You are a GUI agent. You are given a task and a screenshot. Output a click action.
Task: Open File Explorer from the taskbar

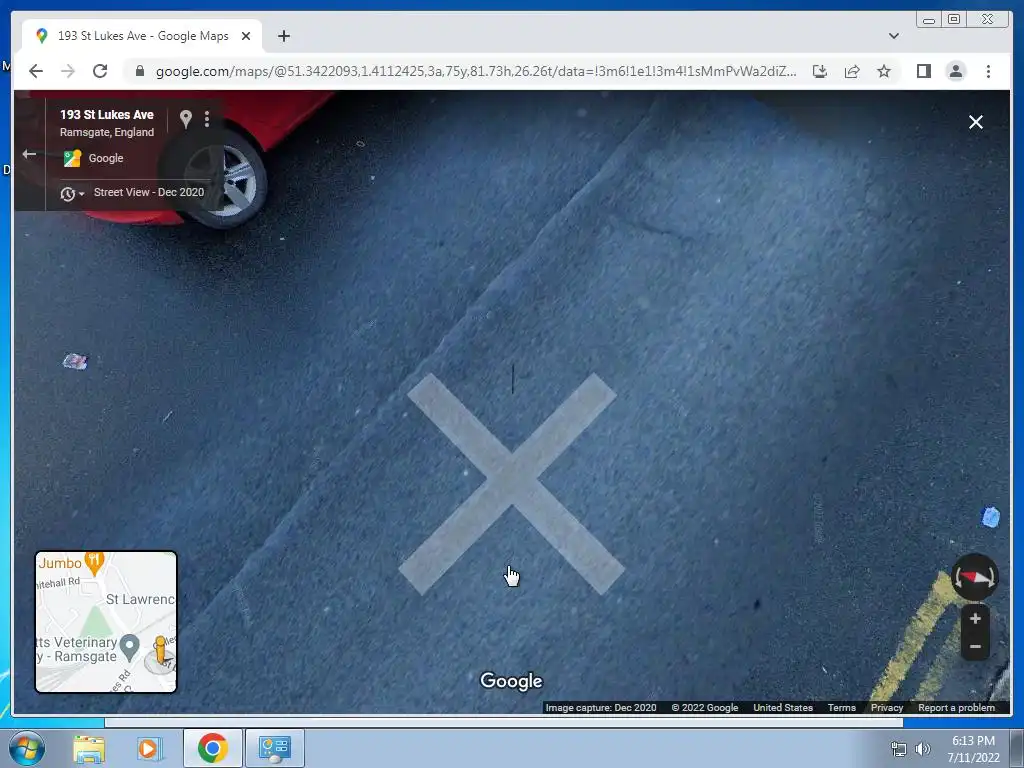(x=89, y=748)
